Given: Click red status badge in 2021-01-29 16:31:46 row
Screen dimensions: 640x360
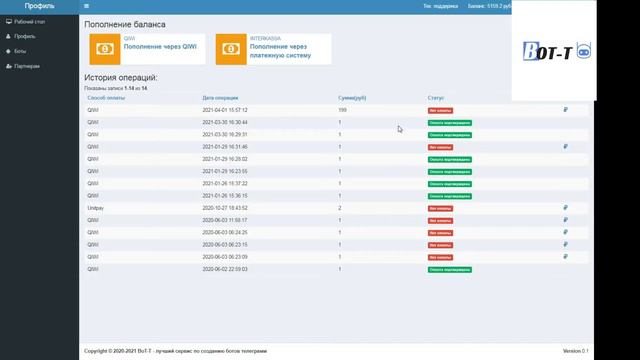Looking at the screenshot, I should (440, 147).
